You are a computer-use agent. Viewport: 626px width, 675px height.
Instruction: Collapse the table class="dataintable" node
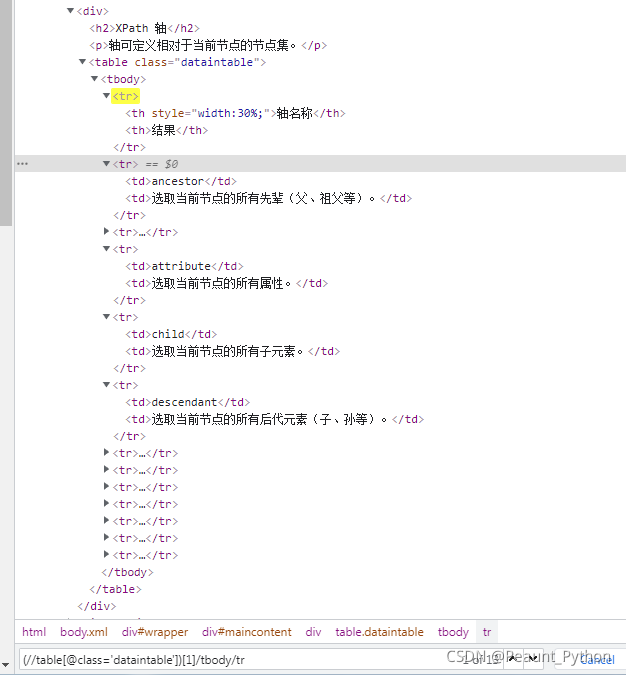pyautogui.click(x=83, y=62)
